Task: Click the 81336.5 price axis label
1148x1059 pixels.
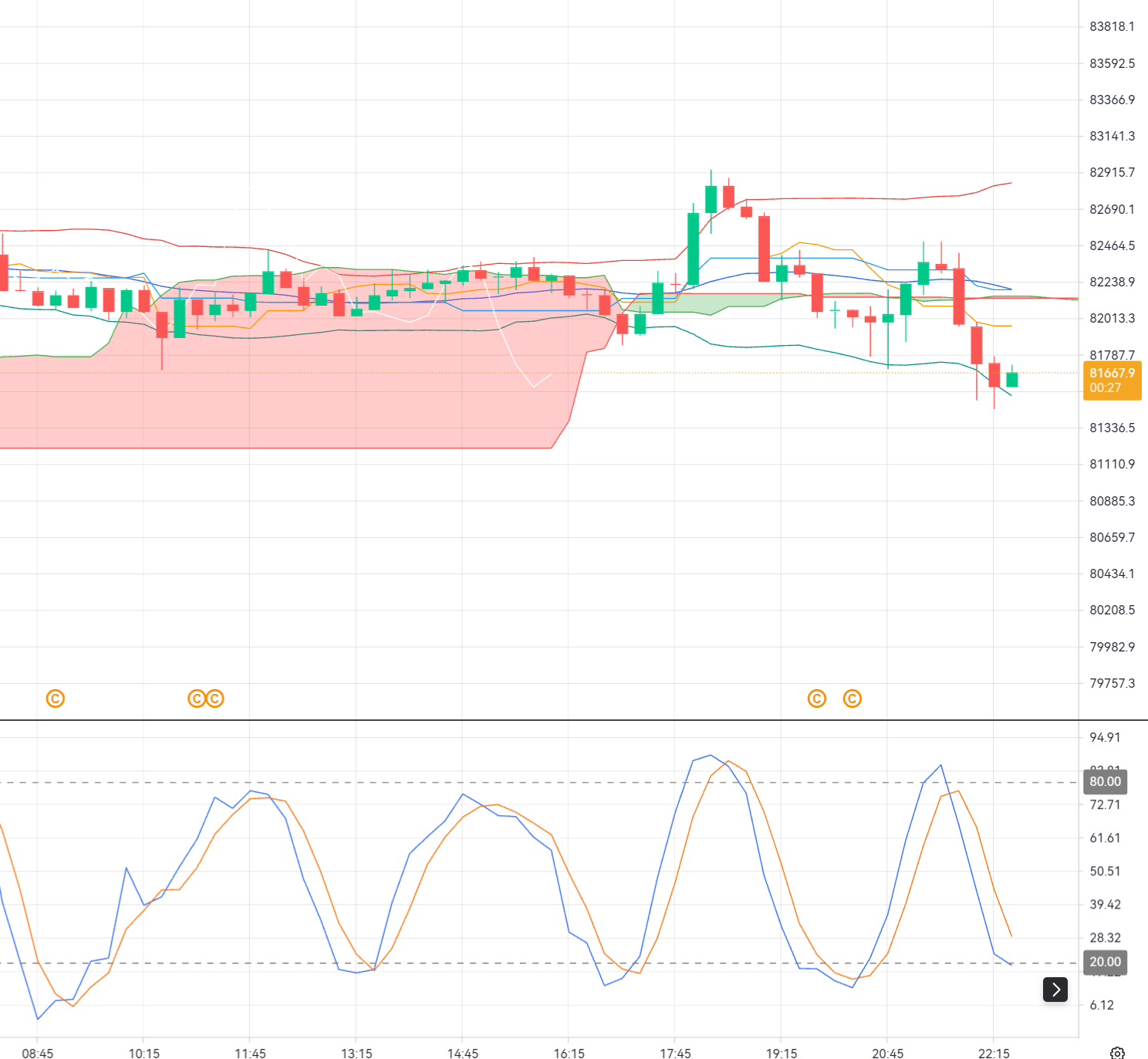Action: pos(1112,428)
